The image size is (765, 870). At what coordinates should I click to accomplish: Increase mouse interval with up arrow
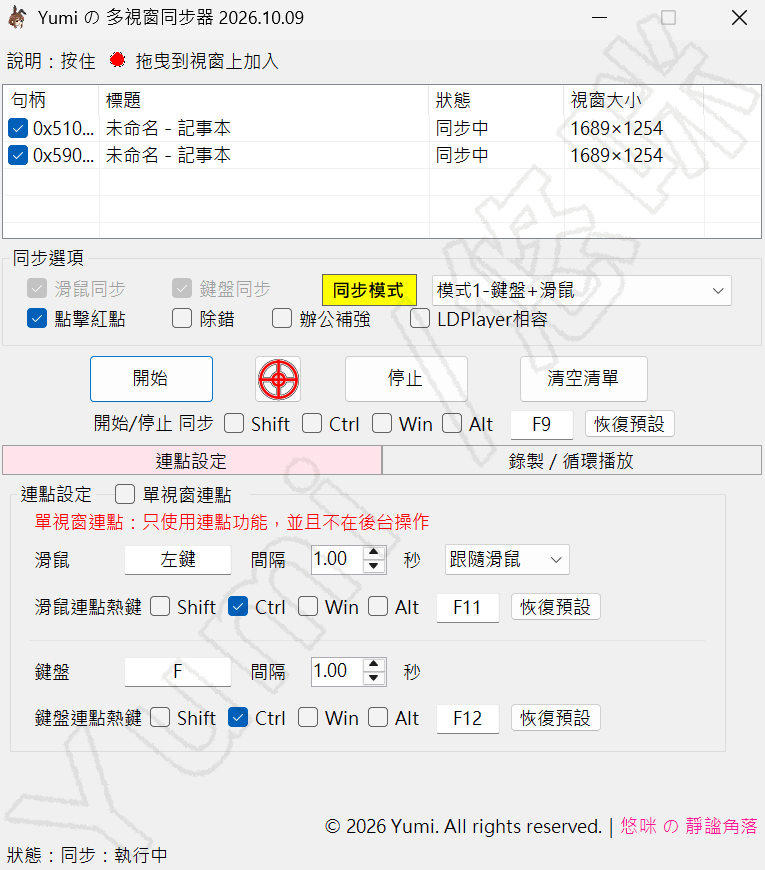point(374,553)
